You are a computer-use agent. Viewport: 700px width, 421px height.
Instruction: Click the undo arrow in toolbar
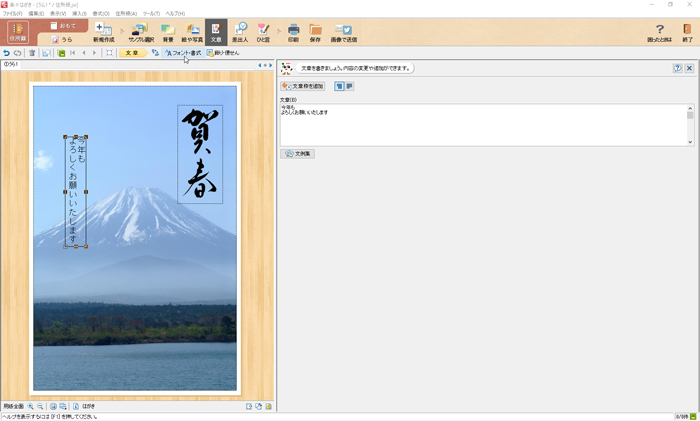point(7,53)
